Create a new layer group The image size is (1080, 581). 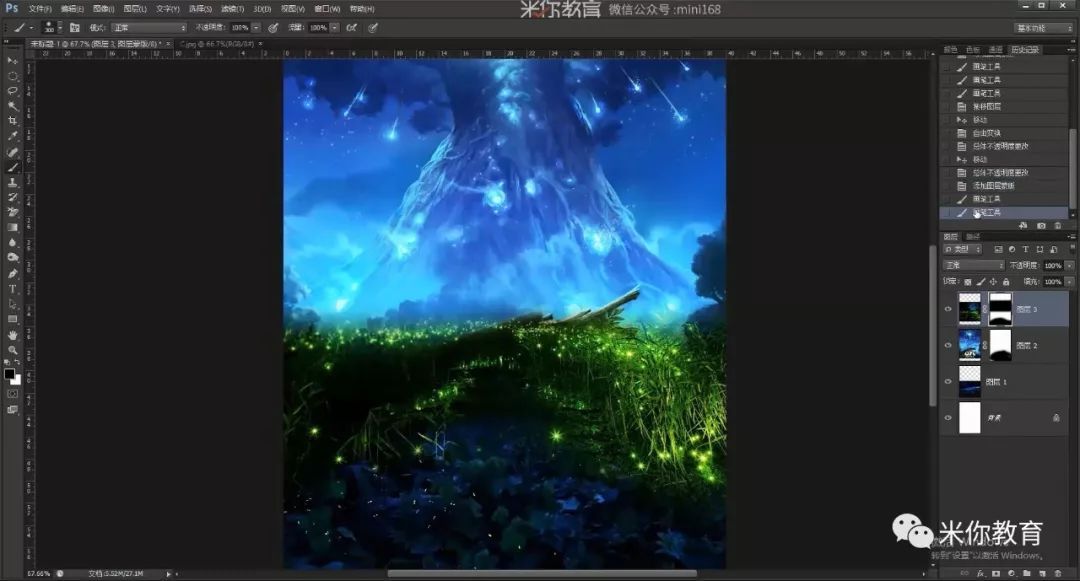(1027, 573)
